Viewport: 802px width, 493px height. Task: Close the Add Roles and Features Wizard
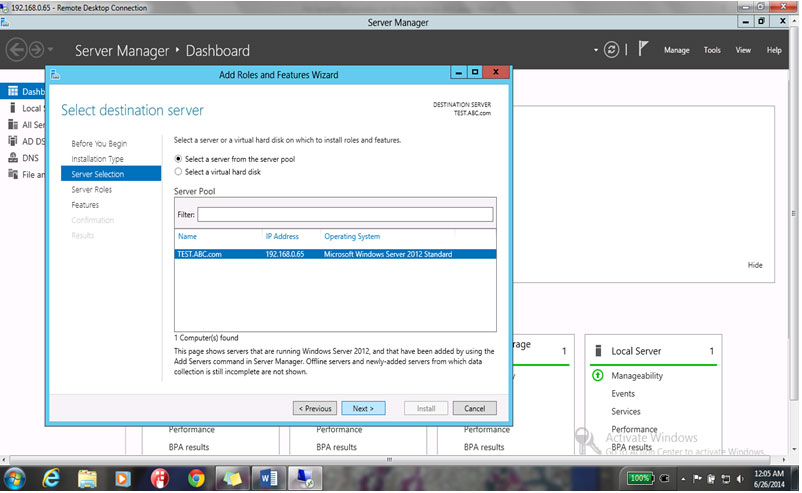pos(496,72)
